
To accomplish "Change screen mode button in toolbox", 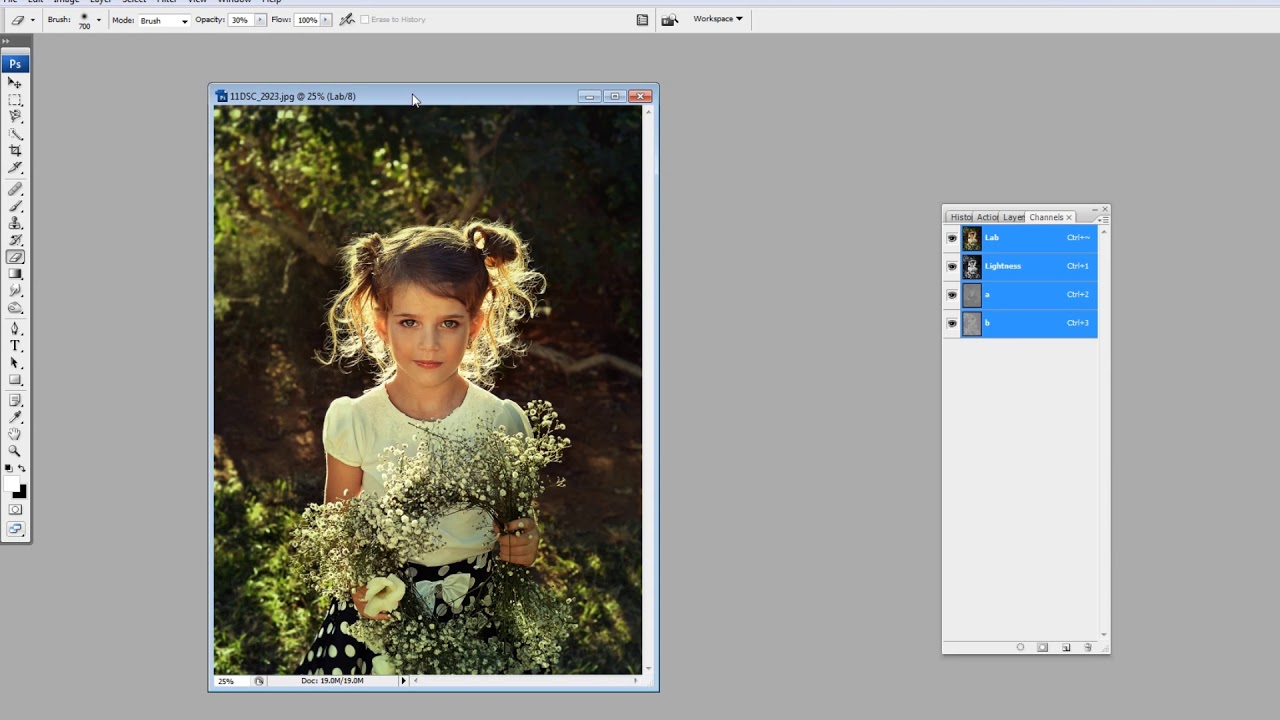I will point(15,529).
